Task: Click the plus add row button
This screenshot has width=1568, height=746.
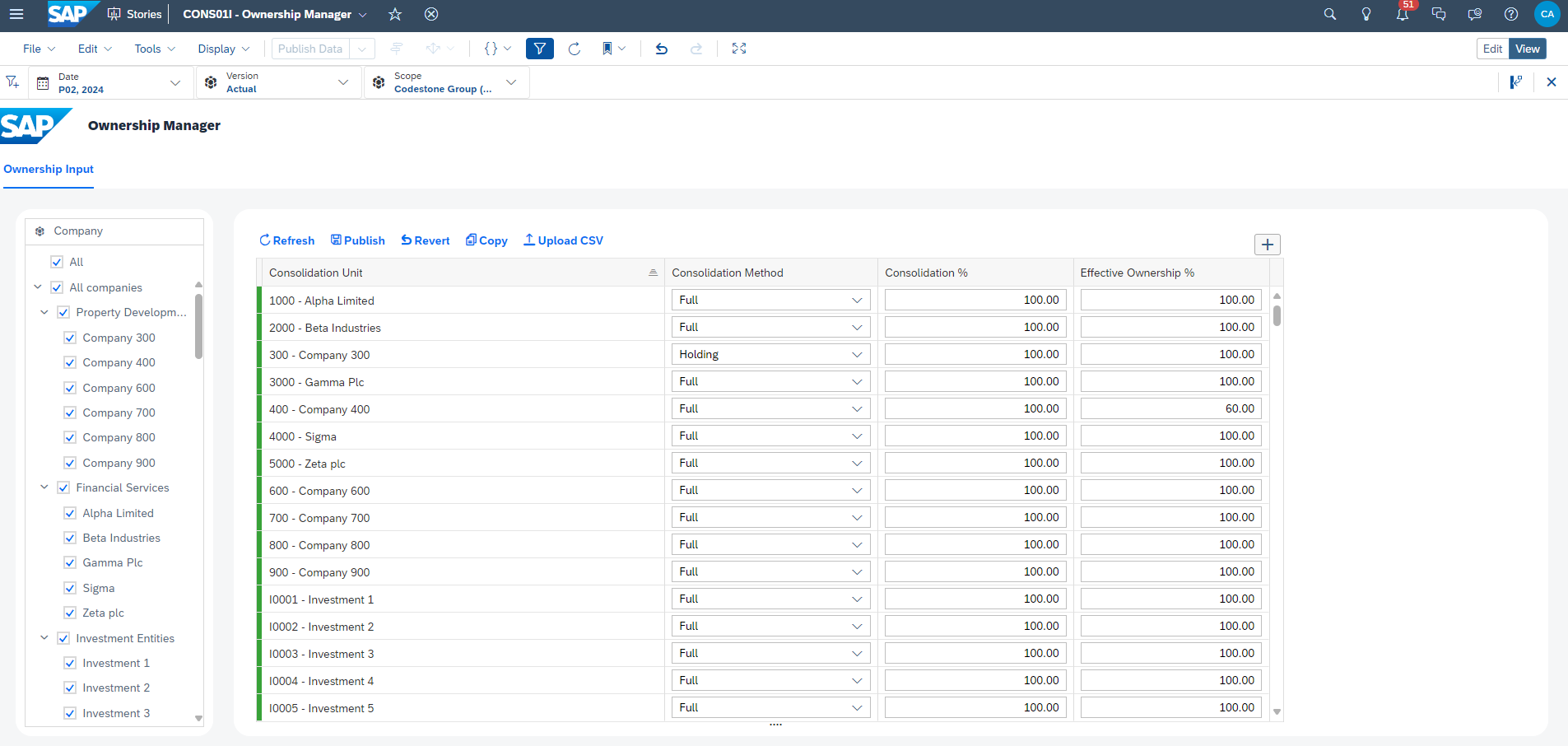Action: click(x=1268, y=245)
